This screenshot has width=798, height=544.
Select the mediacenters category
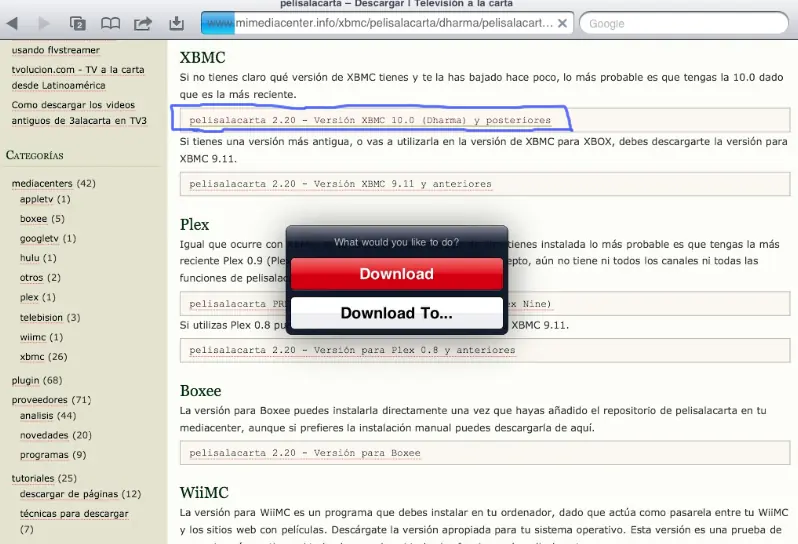pyautogui.click(x=42, y=183)
